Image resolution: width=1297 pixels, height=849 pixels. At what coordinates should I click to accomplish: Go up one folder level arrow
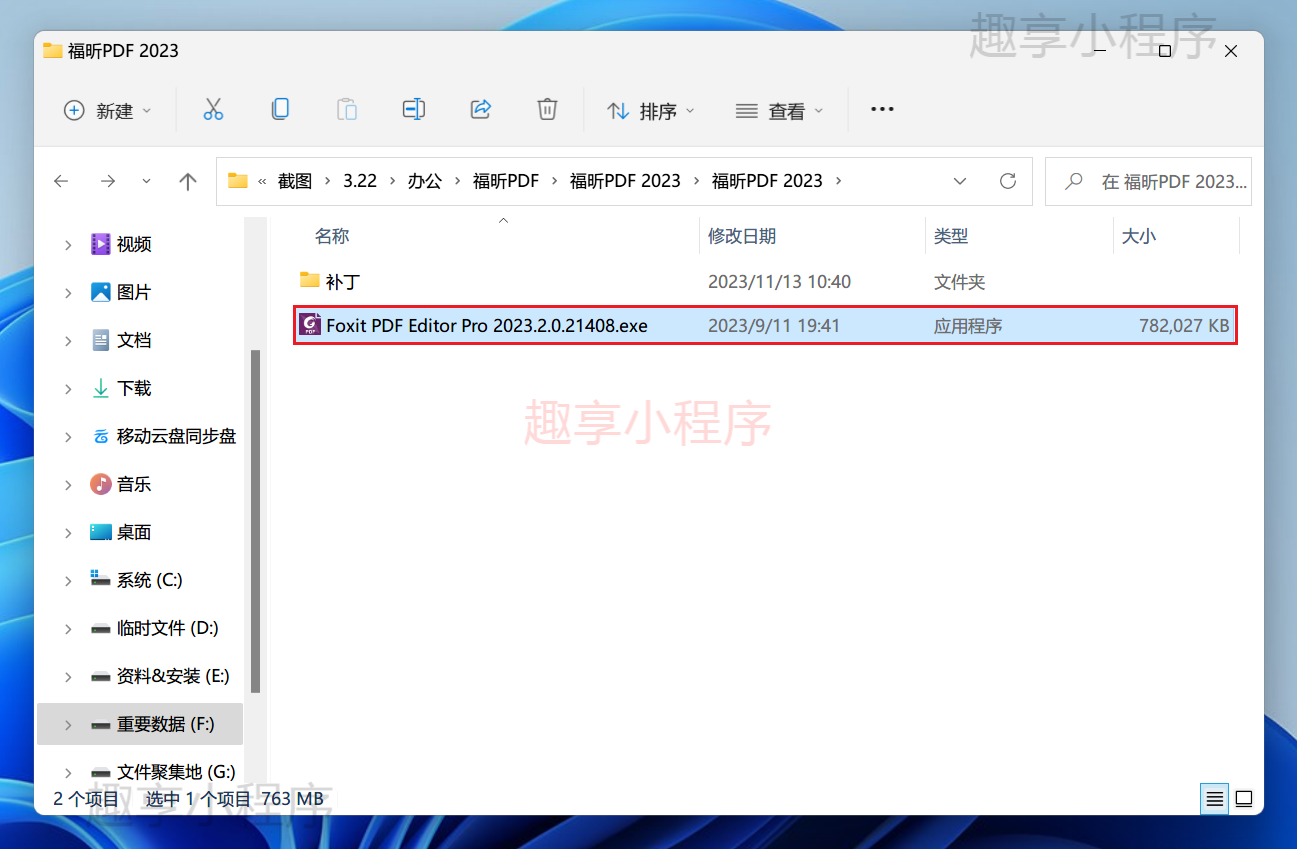pyautogui.click(x=187, y=181)
